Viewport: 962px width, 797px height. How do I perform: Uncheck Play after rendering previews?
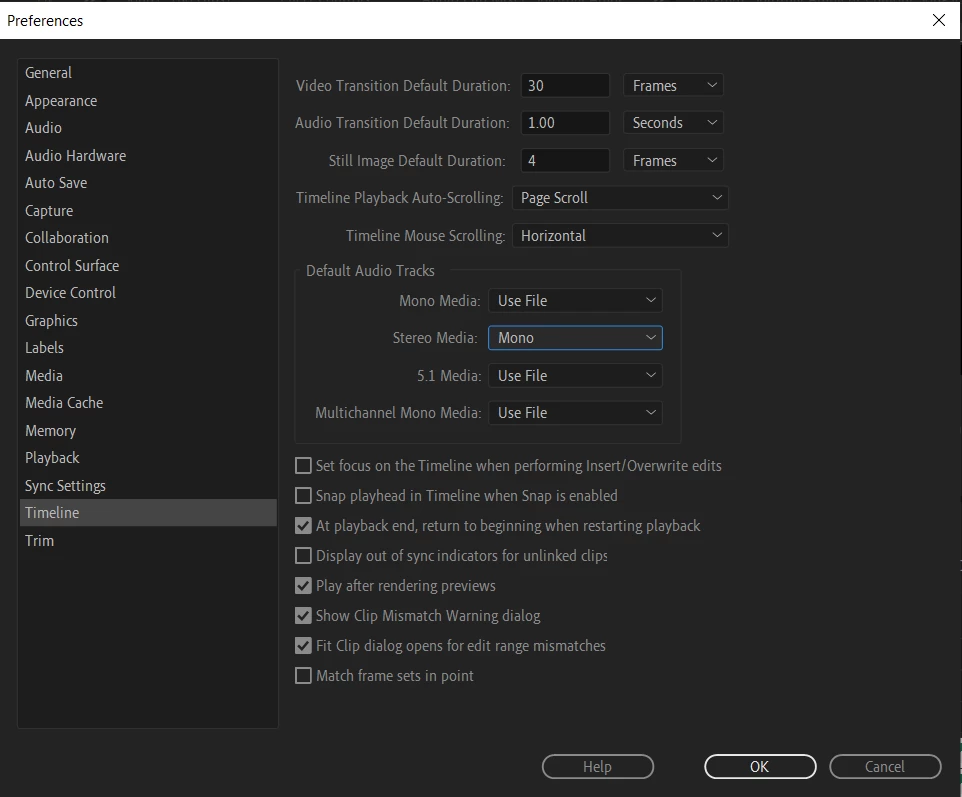click(303, 586)
